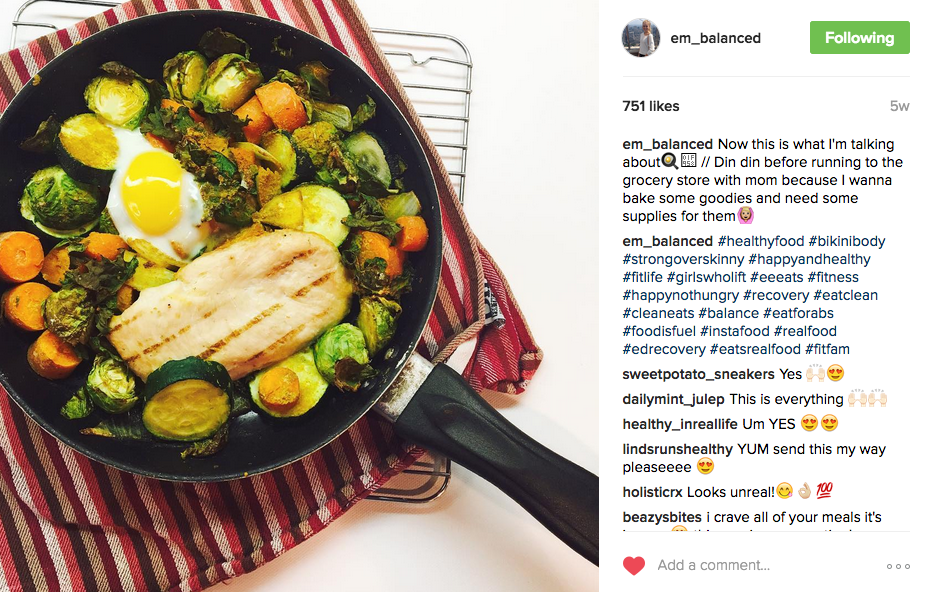Click the 5w post timestamp
931x592 pixels.
click(x=900, y=106)
